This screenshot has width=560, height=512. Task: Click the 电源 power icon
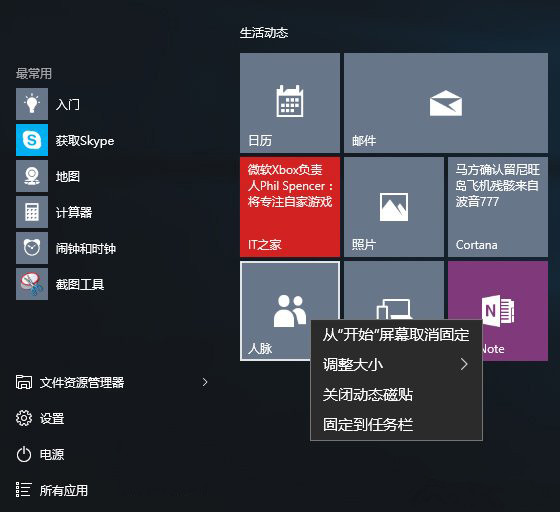tap(24, 454)
